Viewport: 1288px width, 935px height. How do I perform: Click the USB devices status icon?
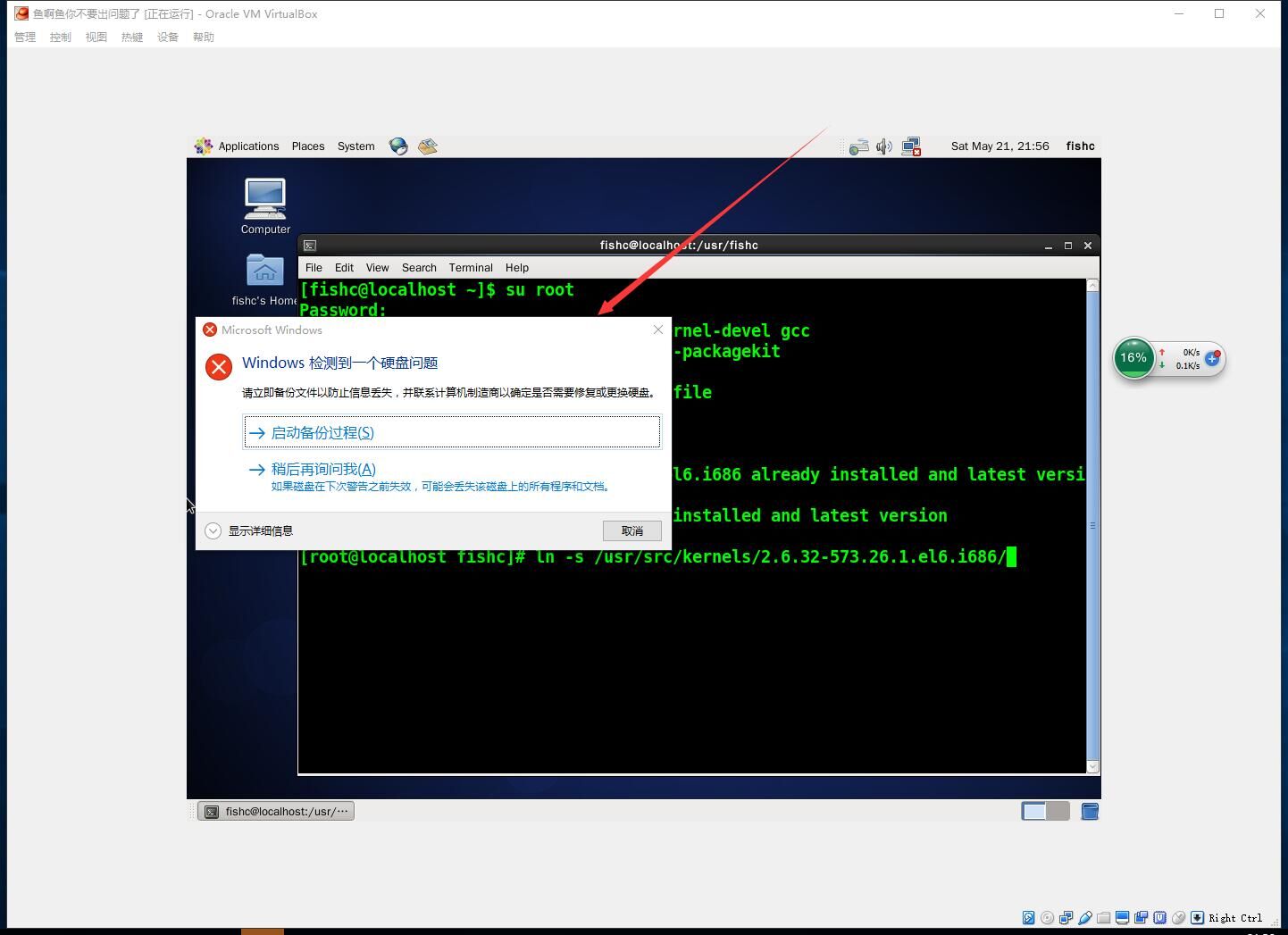point(1085,917)
